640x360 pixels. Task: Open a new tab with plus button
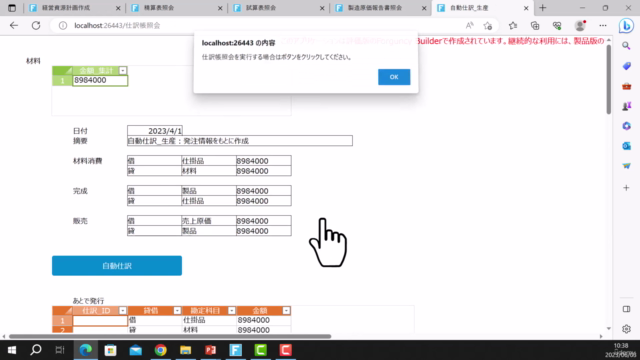tap(542, 8)
